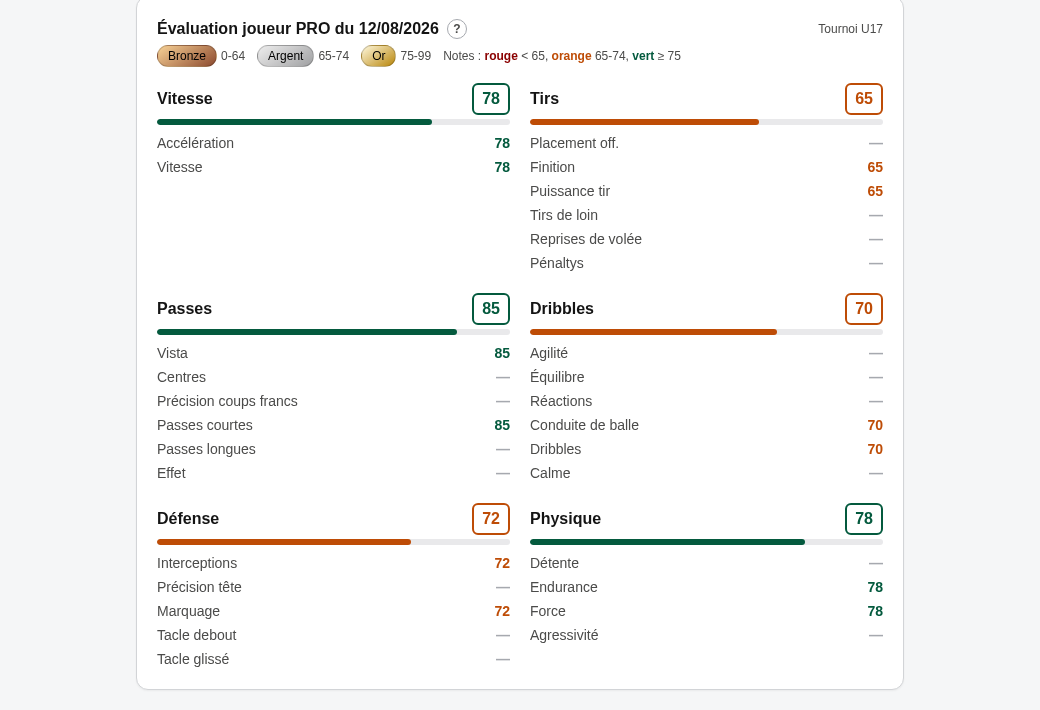Select the Conduite de balle row
Image resolution: width=1040 pixels, height=710 pixels.
[706, 425]
